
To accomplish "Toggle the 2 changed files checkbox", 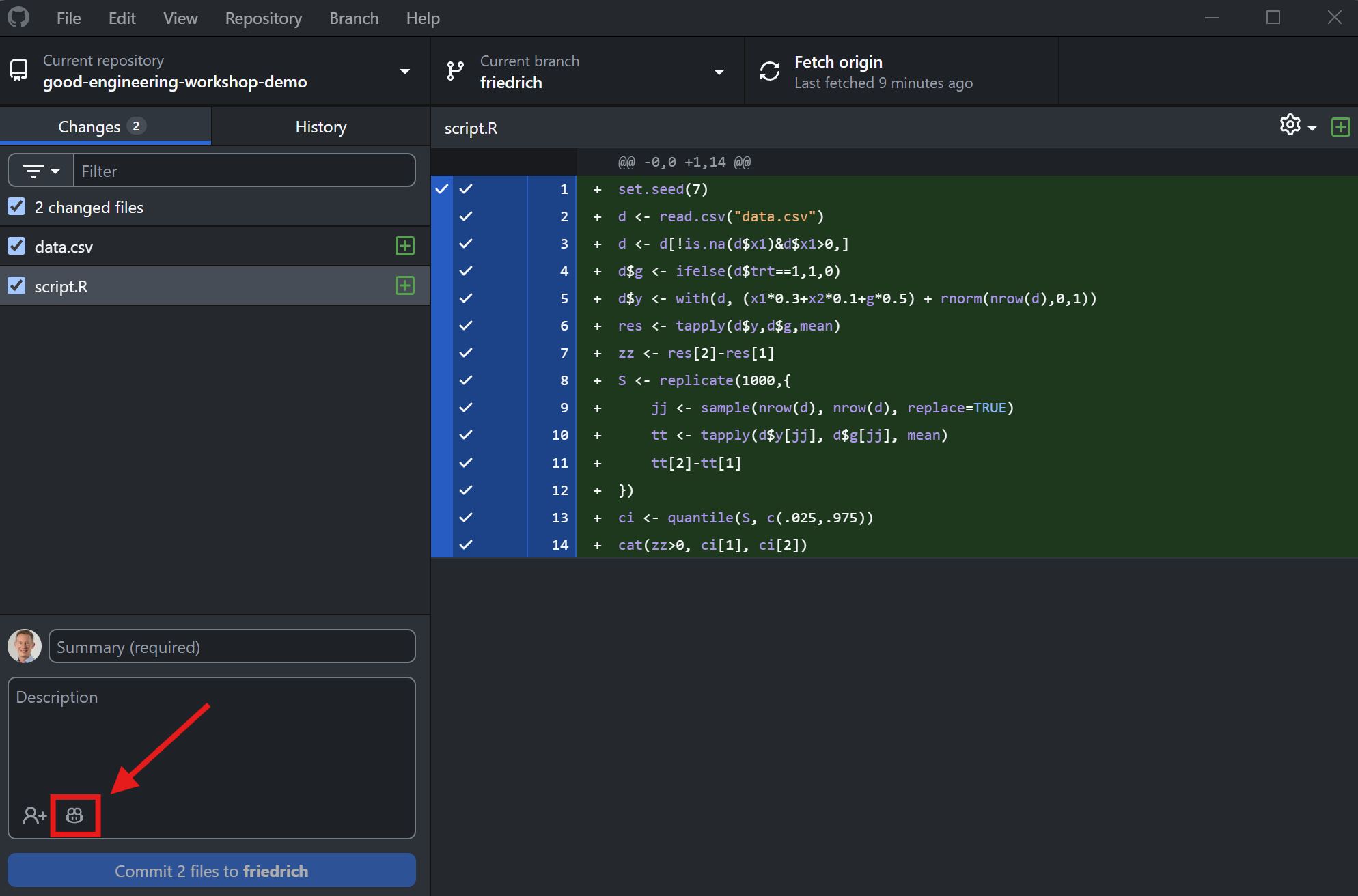I will click(x=17, y=207).
